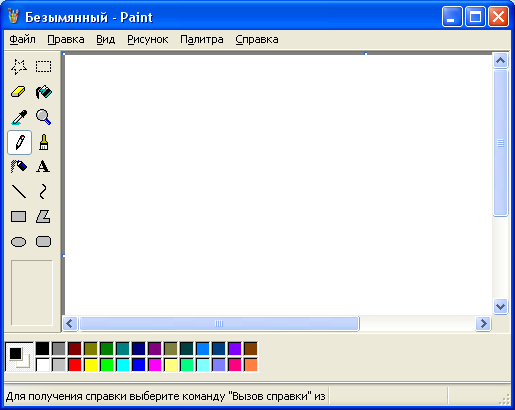Choose the olive color swatch
Viewport: 515px width, 410px height.
tap(91, 349)
